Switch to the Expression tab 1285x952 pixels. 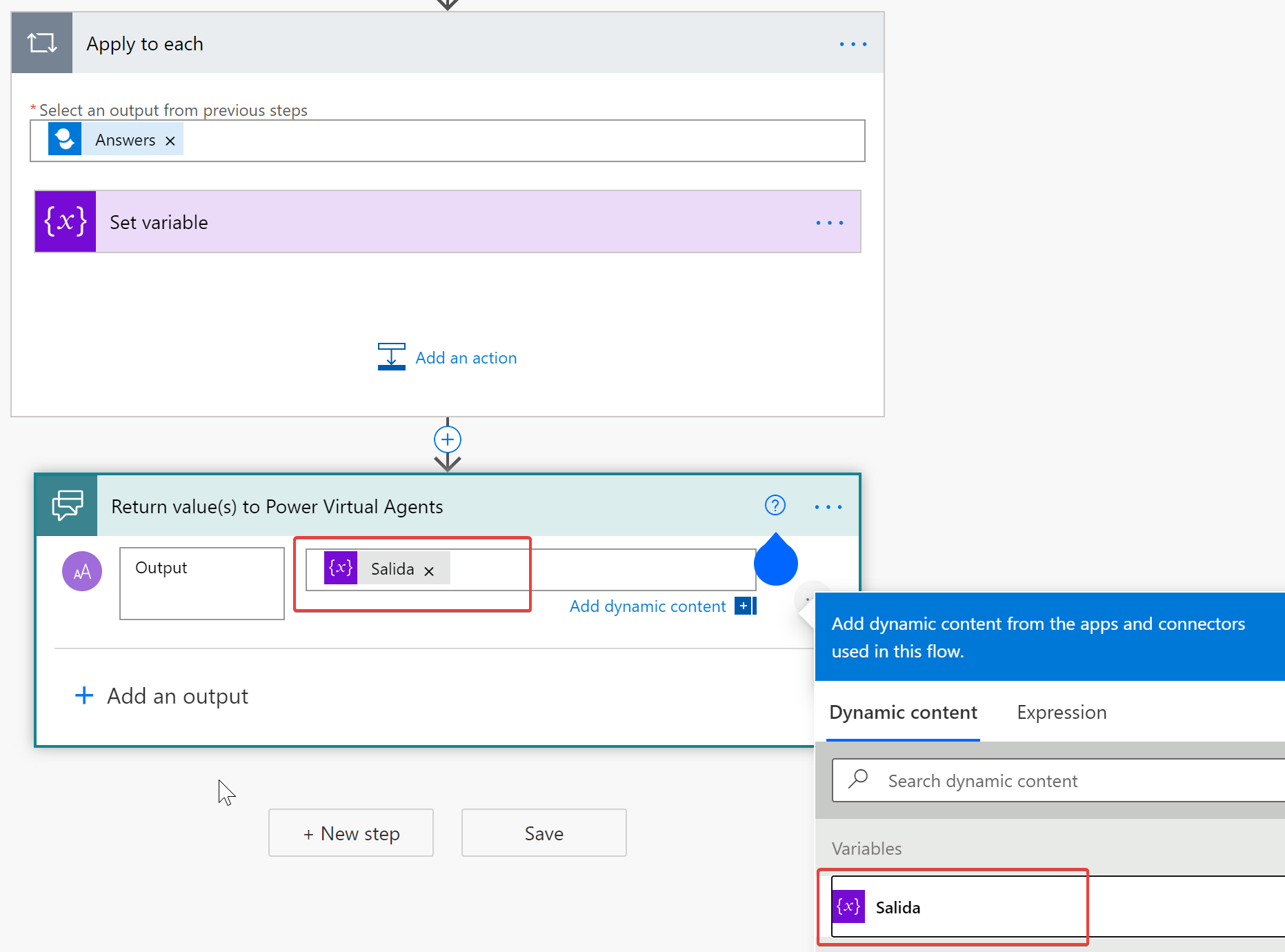coord(1062,713)
